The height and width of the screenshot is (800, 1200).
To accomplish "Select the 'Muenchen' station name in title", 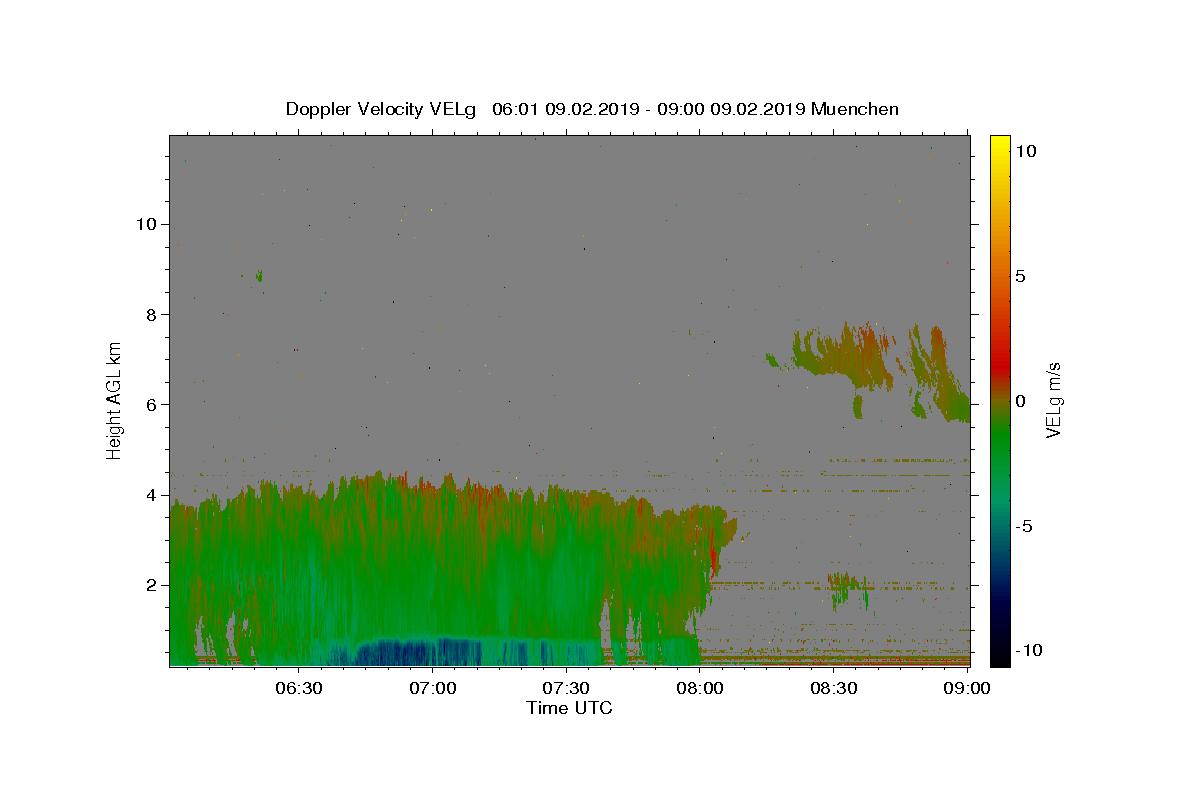I will 855,109.
